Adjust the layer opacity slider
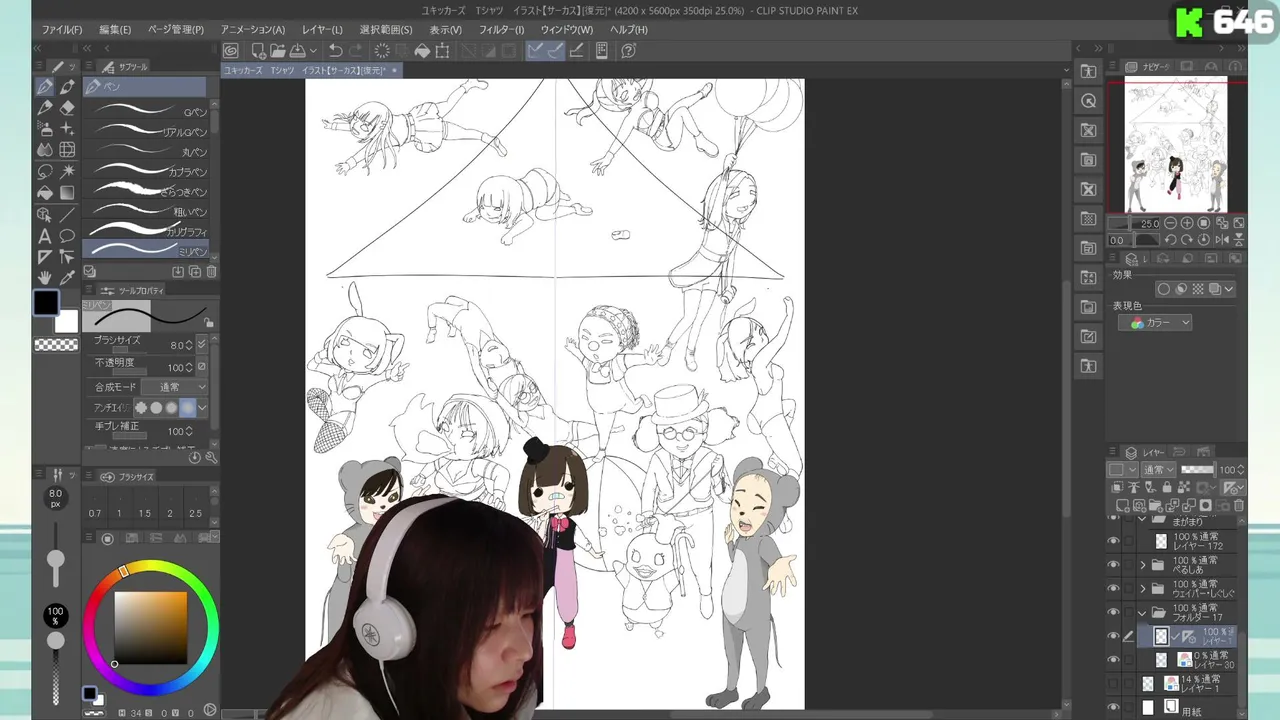This screenshot has height=720, width=1280. pyautogui.click(x=1198, y=469)
